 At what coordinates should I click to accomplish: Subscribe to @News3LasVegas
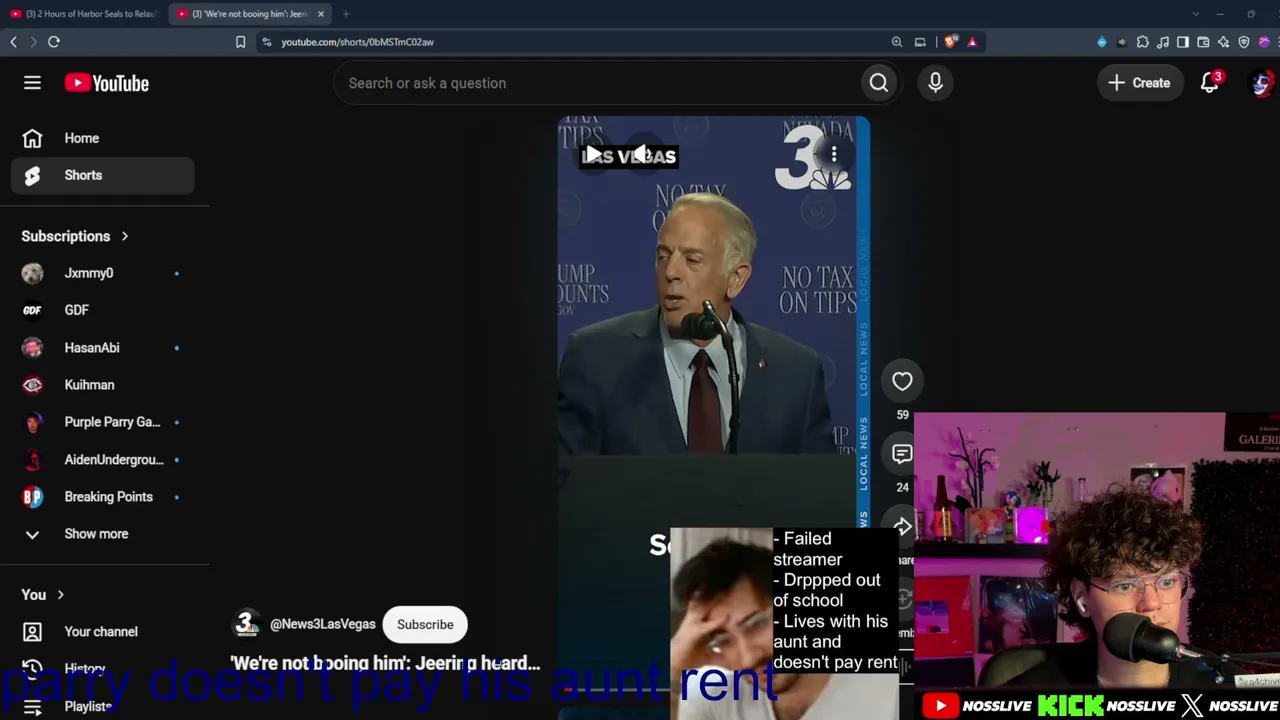[x=425, y=624]
